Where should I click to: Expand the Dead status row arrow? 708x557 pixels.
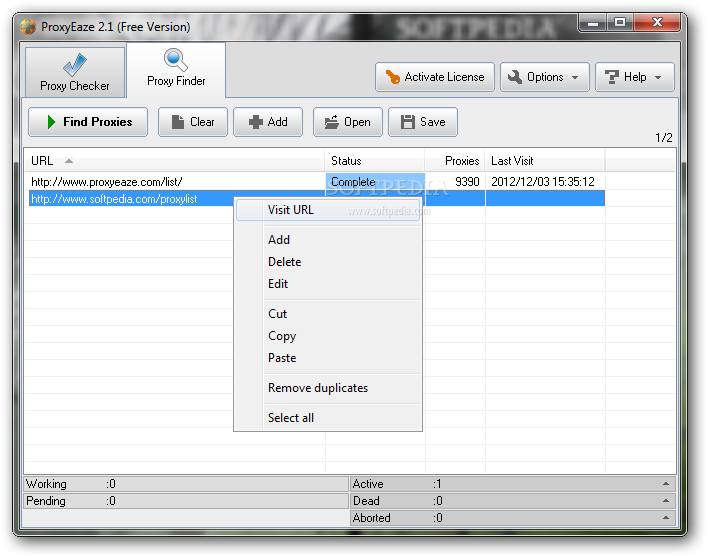666,501
